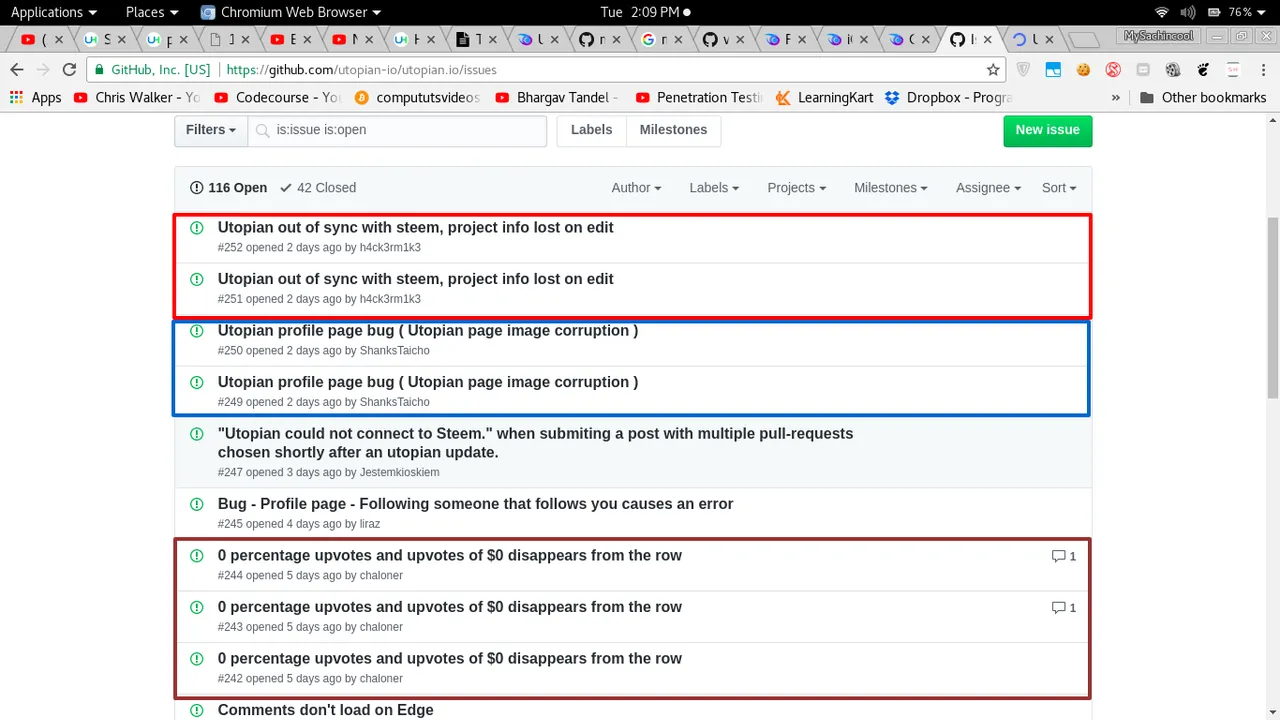Click the battery indicator showing 76%
Image resolution: width=1280 pixels, height=720 pixels.
coord(1237,12)
